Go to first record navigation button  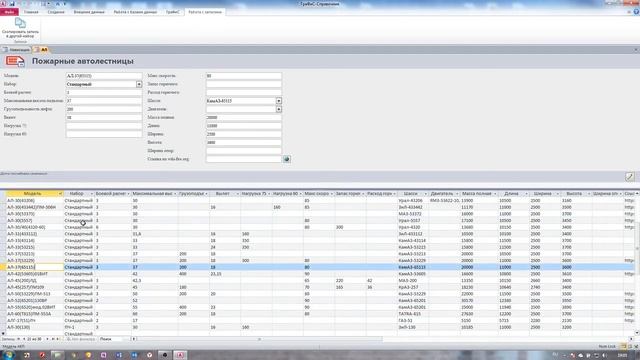[x=18, y=339]
